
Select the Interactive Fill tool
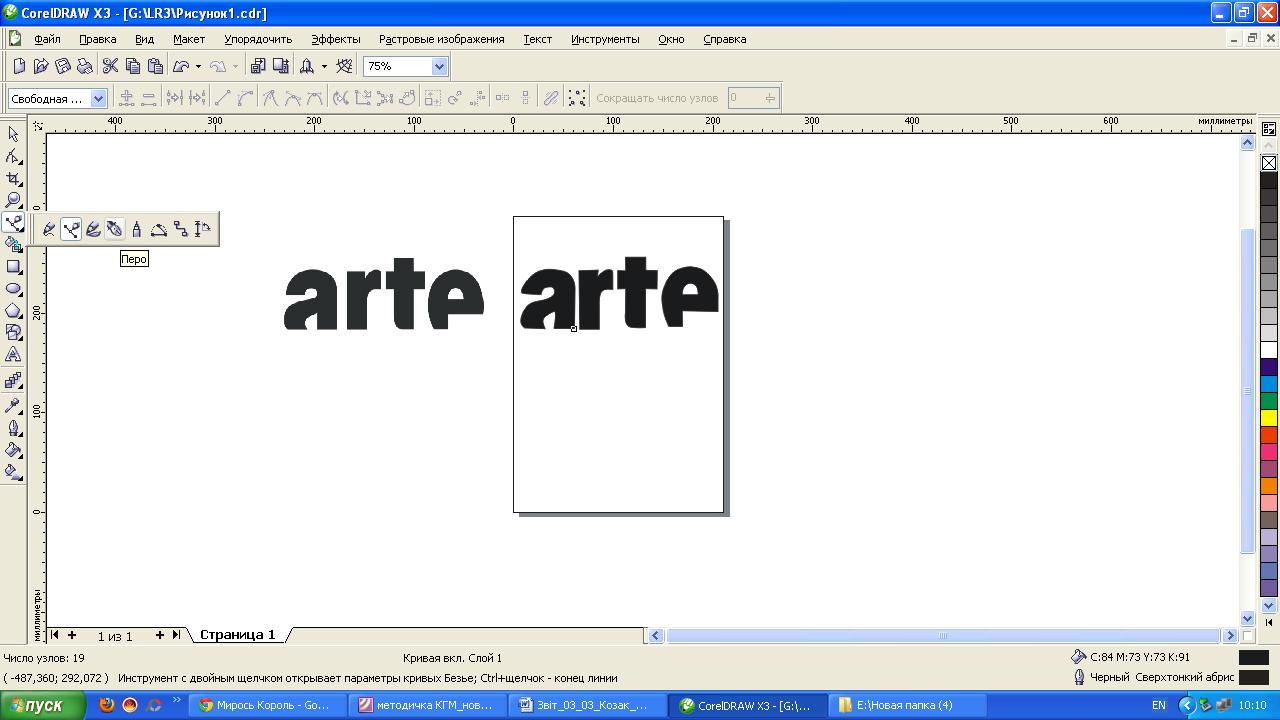pos(13,472)
